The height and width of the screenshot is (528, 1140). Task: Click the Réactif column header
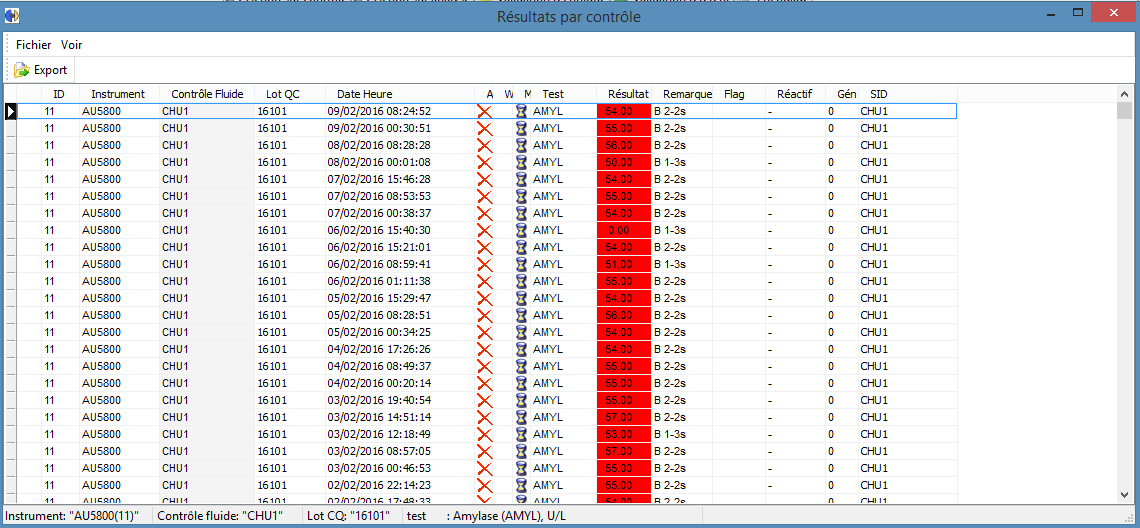click(x=795, y=94)
